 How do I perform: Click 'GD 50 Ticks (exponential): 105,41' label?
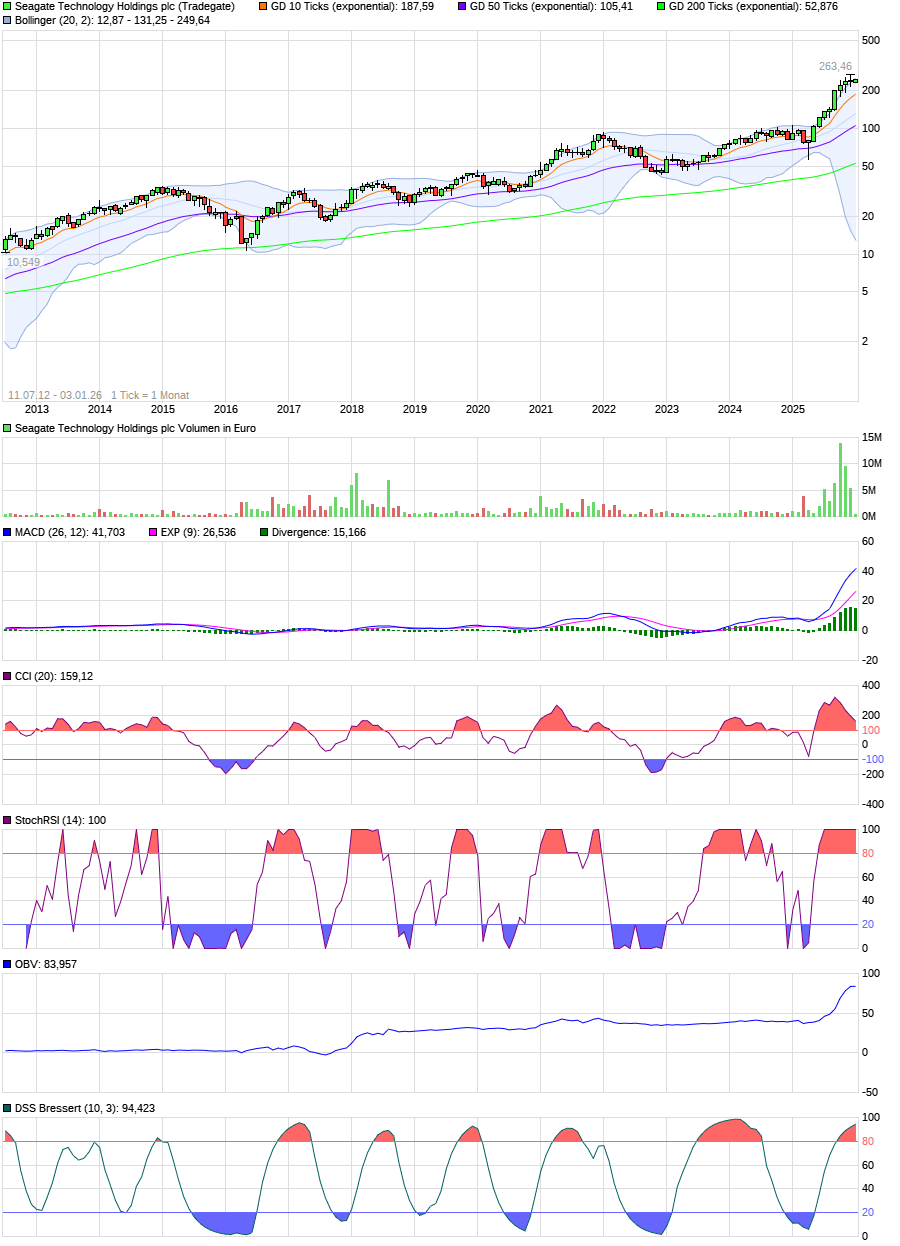click(550, 6)
